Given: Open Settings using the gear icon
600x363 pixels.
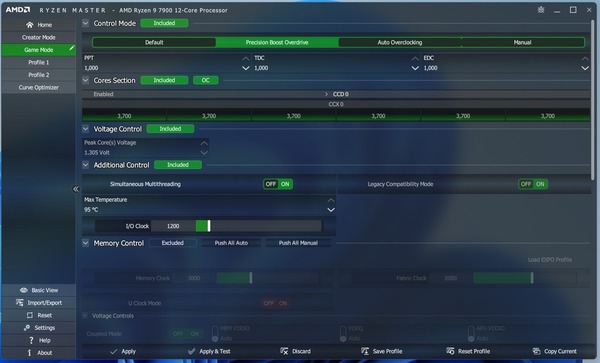Looking at the screenshot, I should pos(27,328).
